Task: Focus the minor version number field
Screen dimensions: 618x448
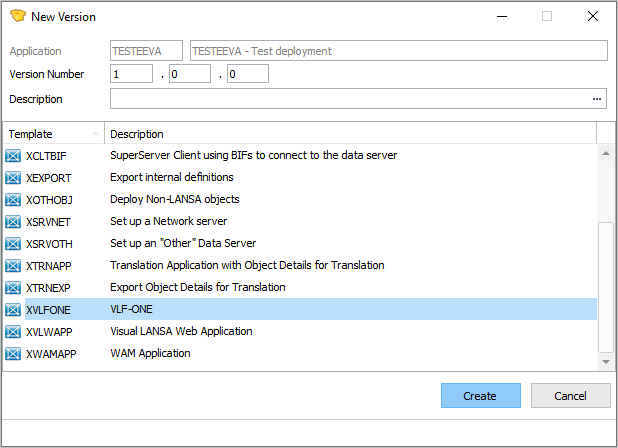Action: click(x=190, y=74)
